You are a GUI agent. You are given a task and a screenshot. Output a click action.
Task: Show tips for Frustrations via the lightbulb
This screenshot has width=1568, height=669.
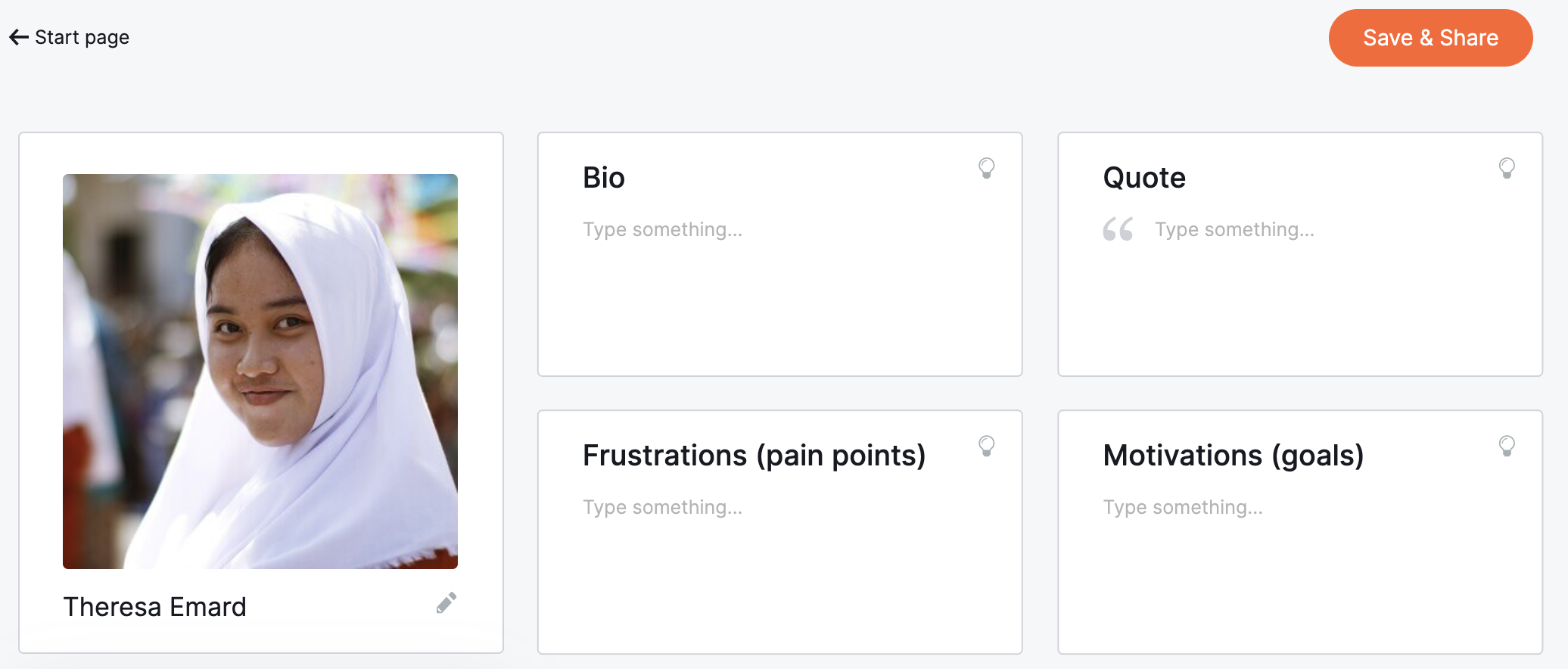click(986, 446)
